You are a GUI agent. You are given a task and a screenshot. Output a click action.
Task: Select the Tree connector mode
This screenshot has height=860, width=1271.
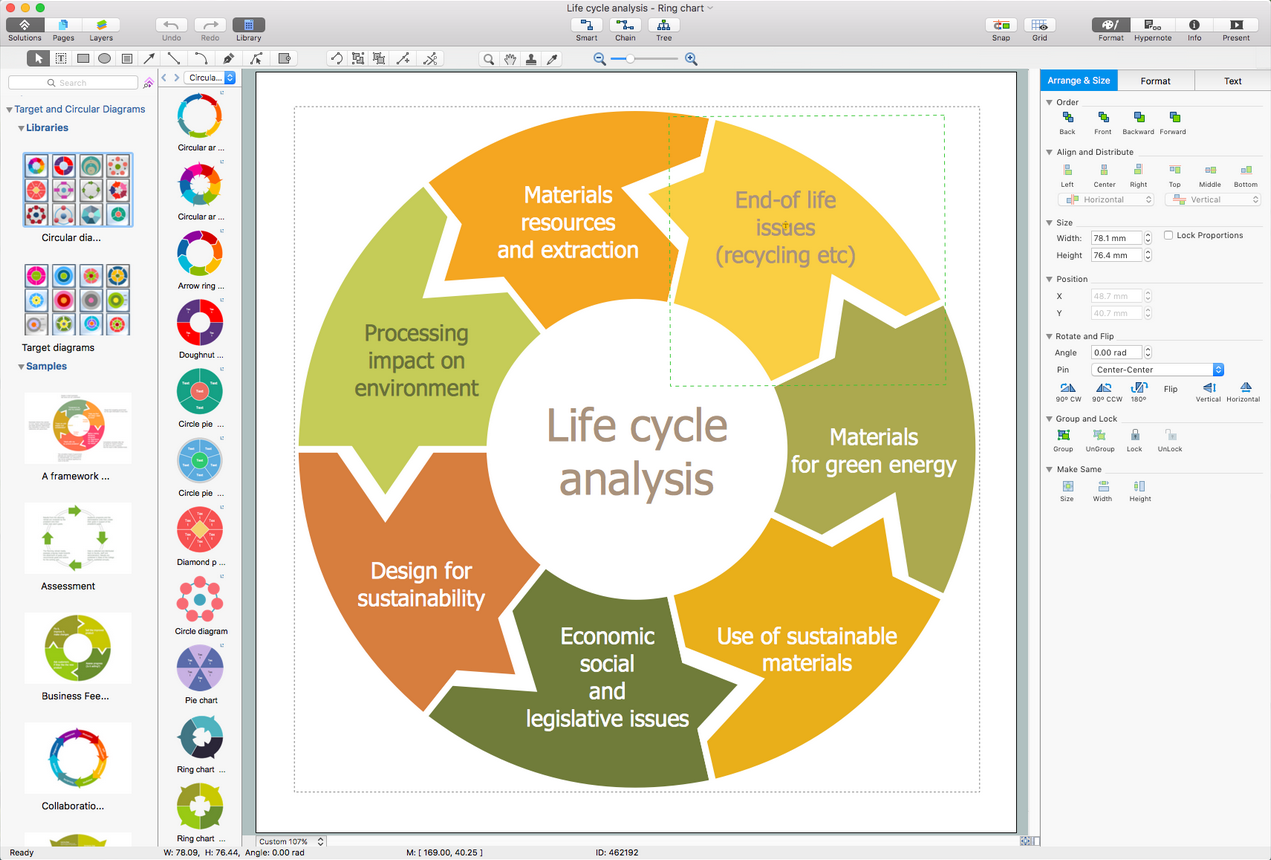point(664,25)
